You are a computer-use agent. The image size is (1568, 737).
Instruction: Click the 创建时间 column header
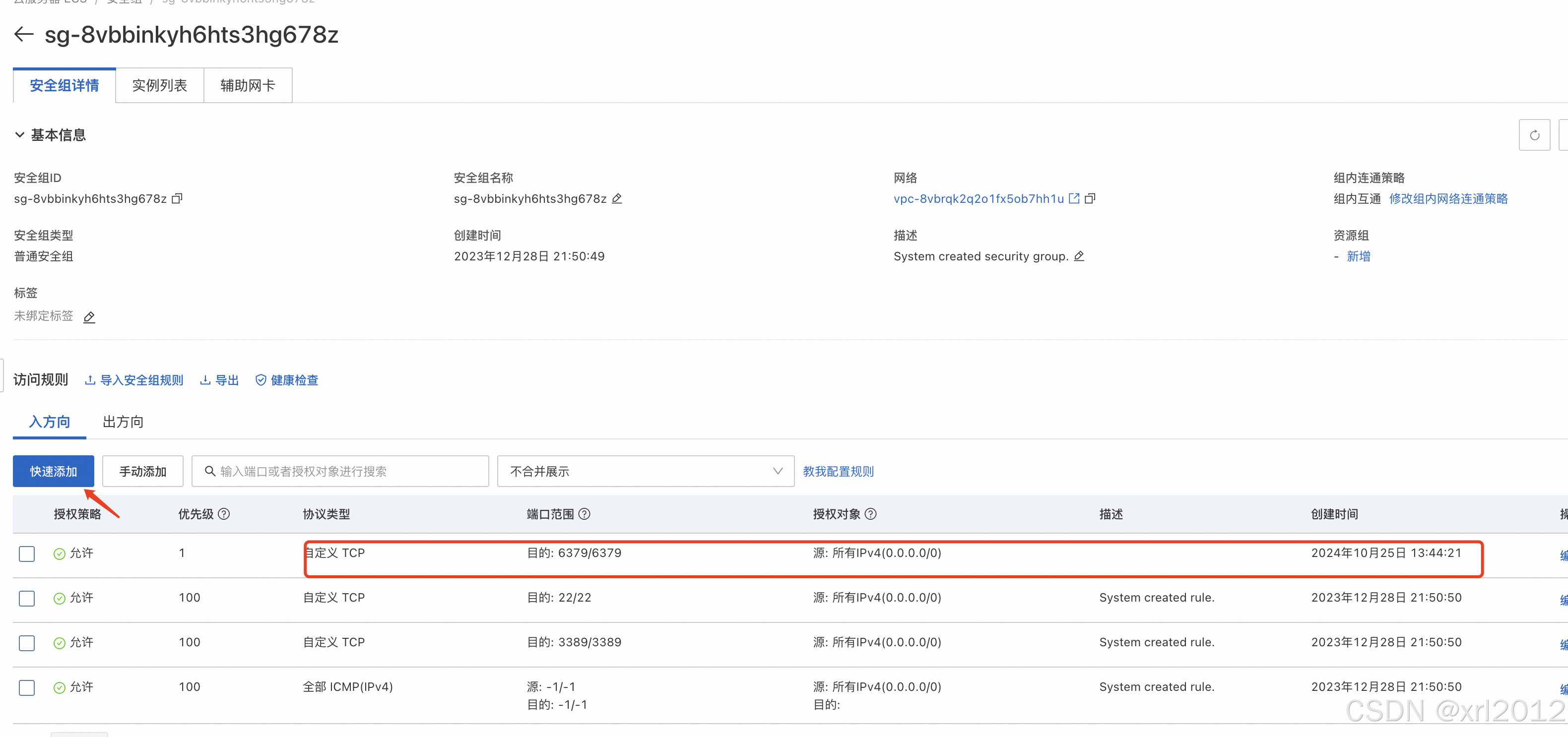[1334, 514]
